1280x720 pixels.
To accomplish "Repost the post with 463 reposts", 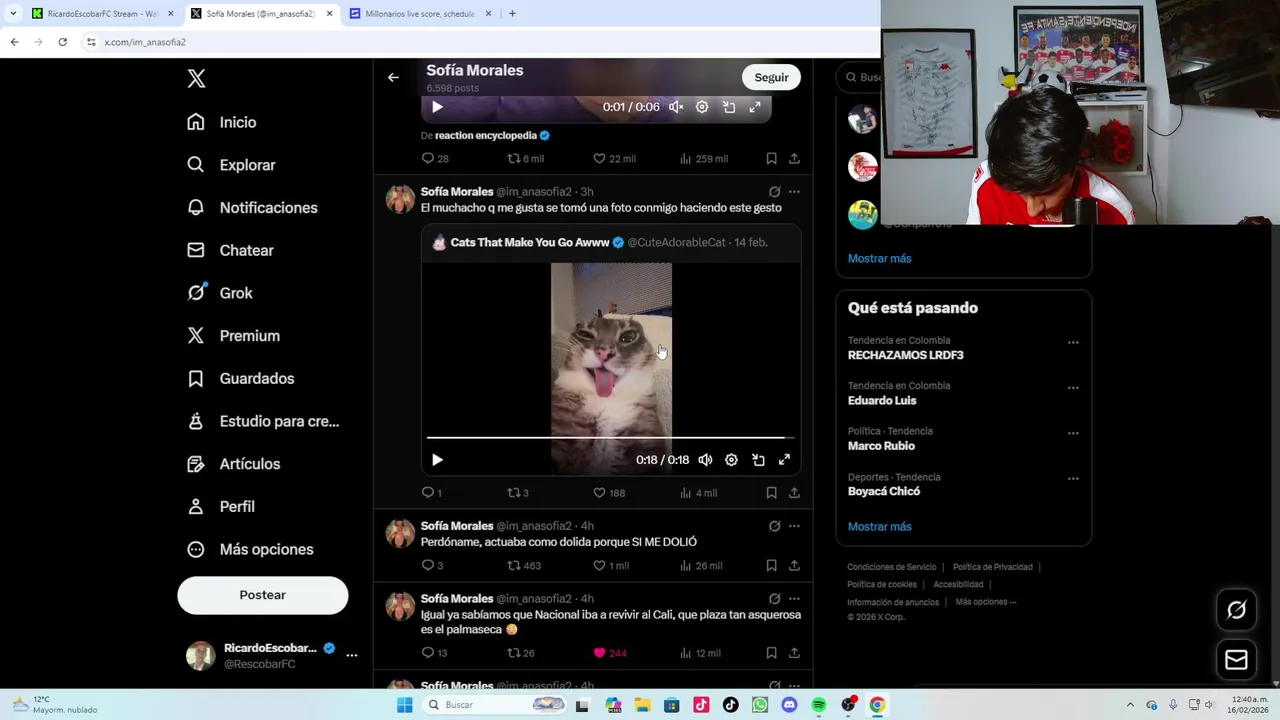I will pos(524,566).
